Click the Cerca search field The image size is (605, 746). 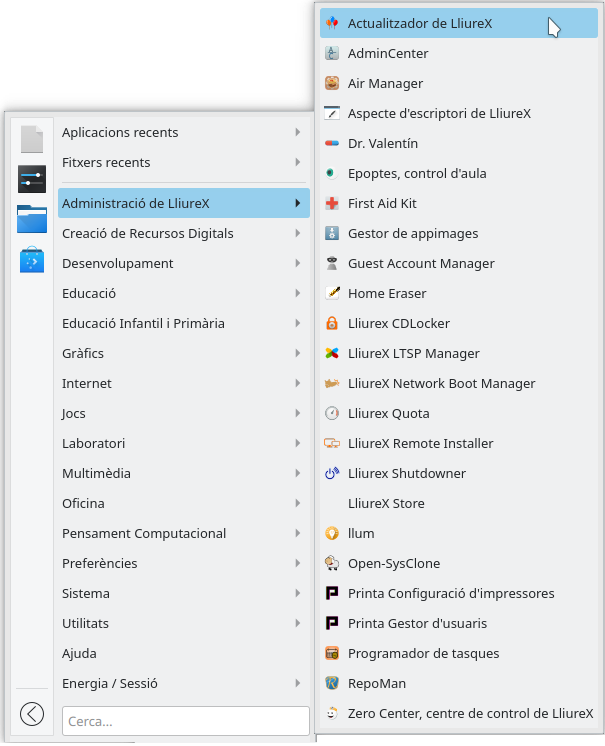[185, 720]
